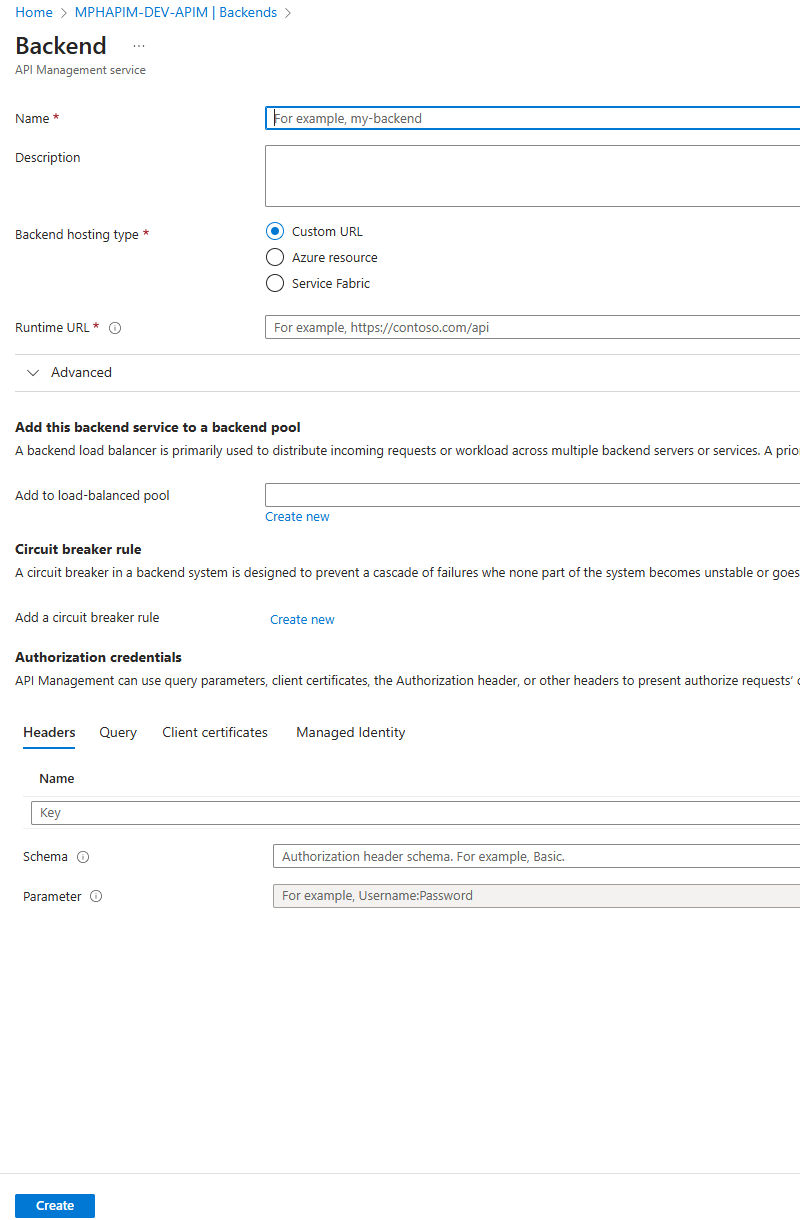The width and height of the screenshot is (800, 1220).
Task: Click Create new under load-balanced pool
Action: pos(297,517)
